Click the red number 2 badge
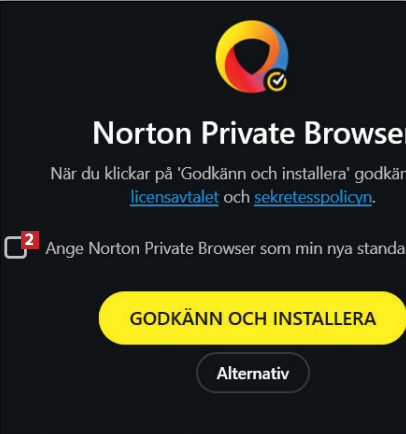The width and height of the screenshot is (406, 434). point(30,240)
